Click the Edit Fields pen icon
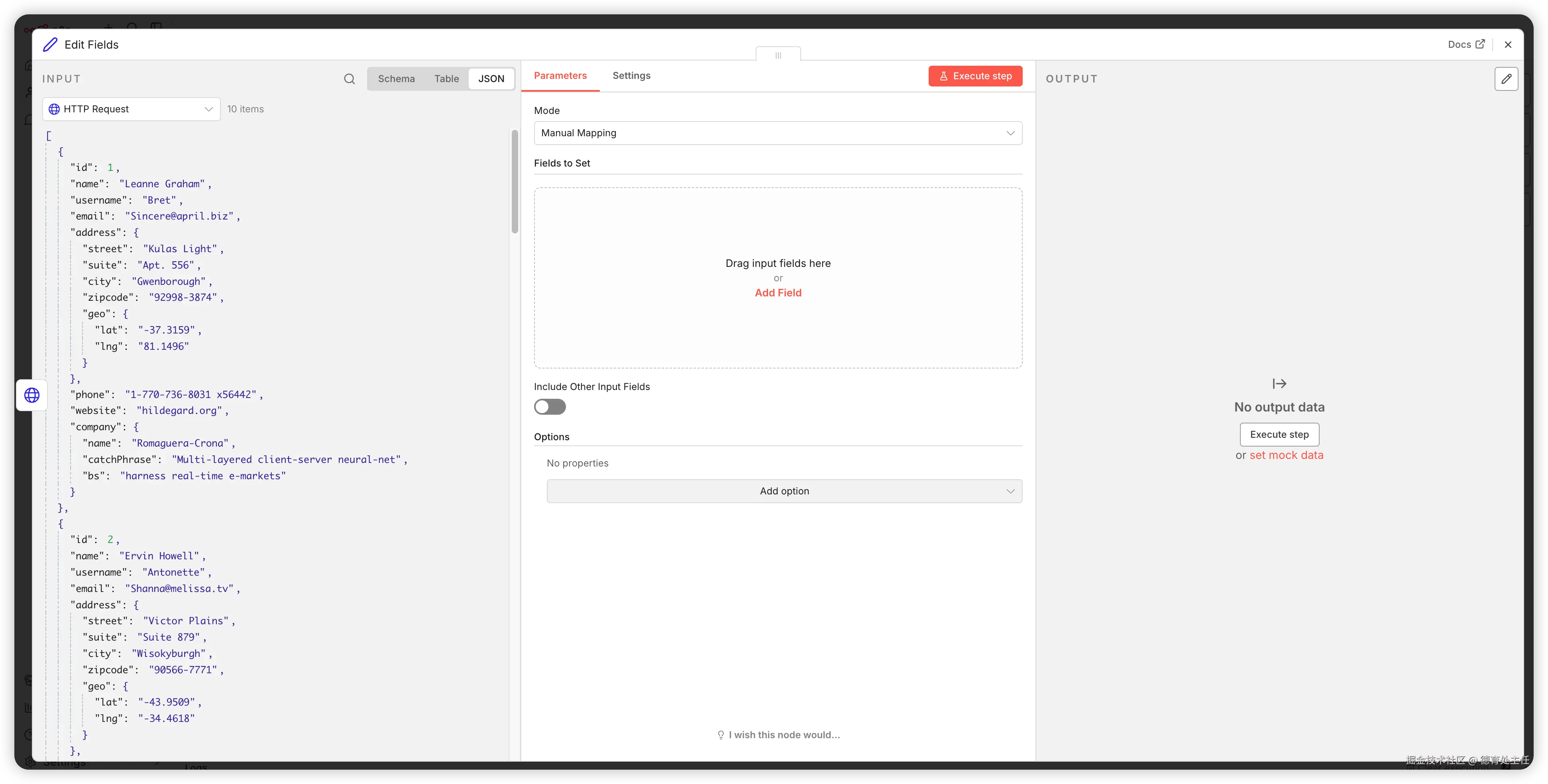This screenshot has height=784, width=1548. tap(51, 45)
